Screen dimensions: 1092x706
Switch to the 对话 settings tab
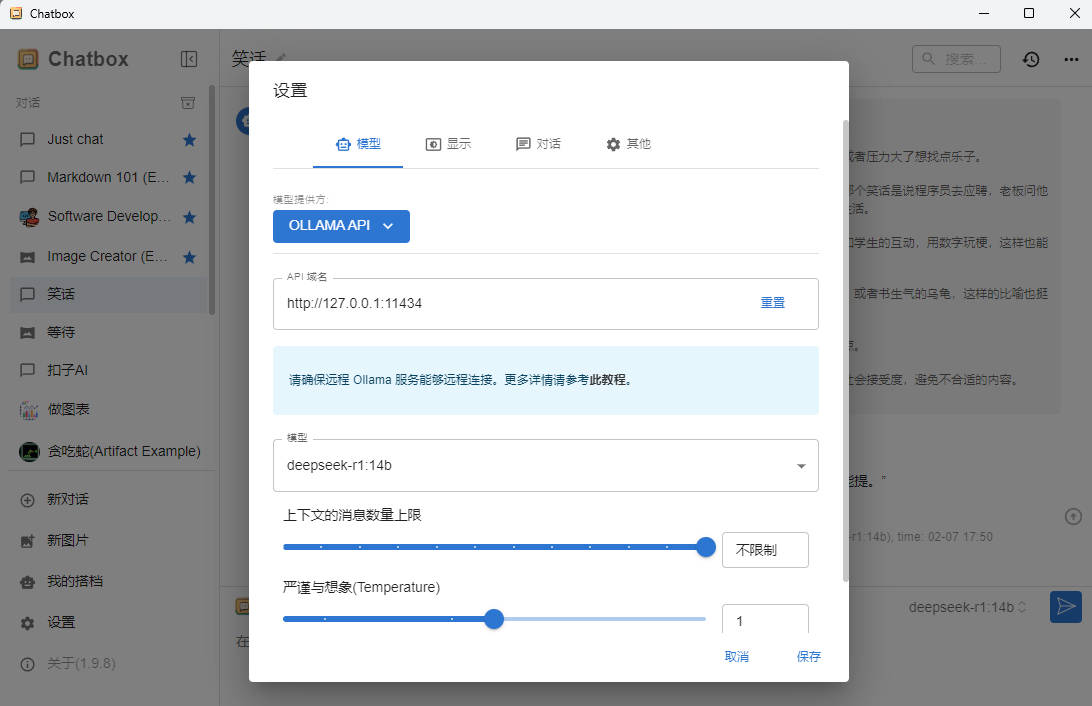(538, 144)
